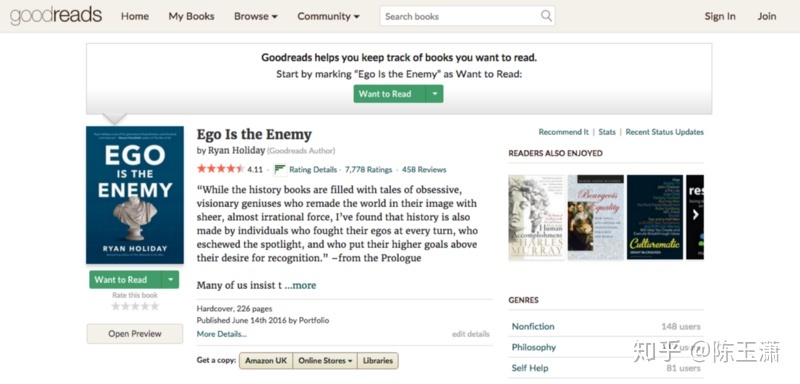Open the Ego Is the Enemy cover

click(135, 195)
